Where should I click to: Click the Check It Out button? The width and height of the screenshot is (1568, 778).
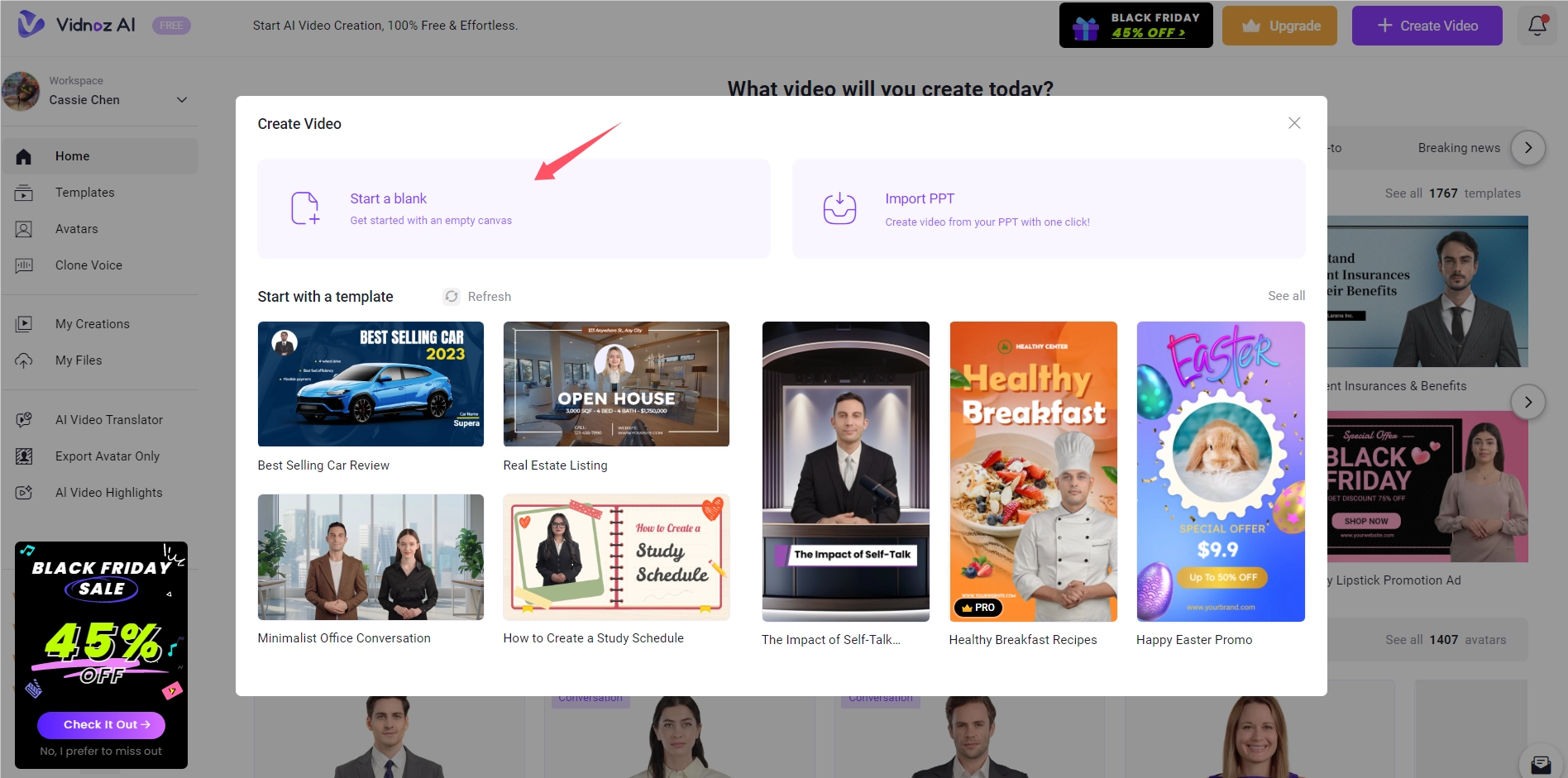point(101,725)
